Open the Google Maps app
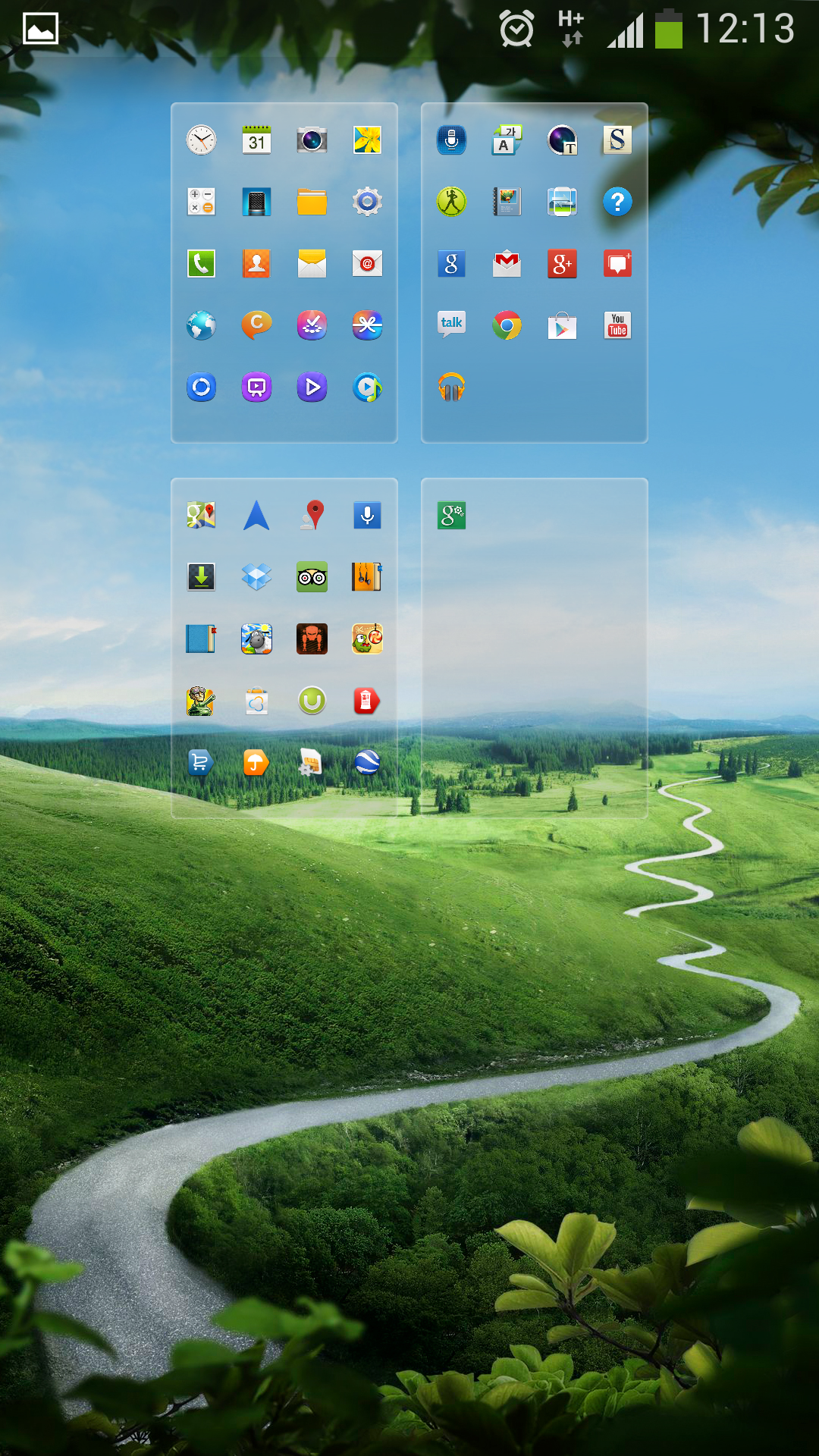 tap(201, 516)
